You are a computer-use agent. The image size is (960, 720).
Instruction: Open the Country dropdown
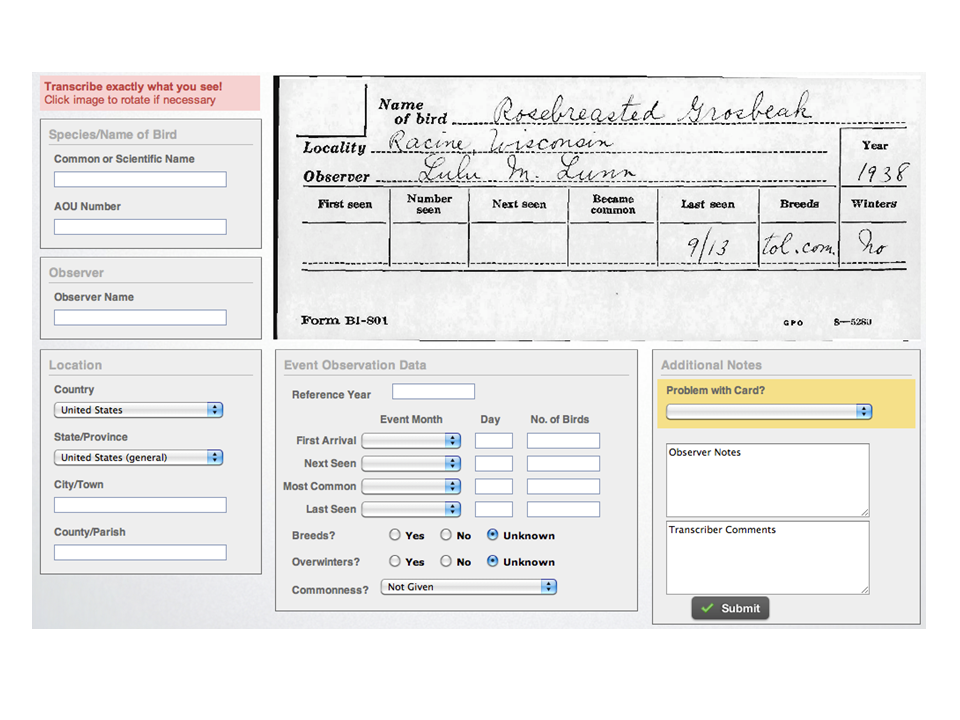138,409
